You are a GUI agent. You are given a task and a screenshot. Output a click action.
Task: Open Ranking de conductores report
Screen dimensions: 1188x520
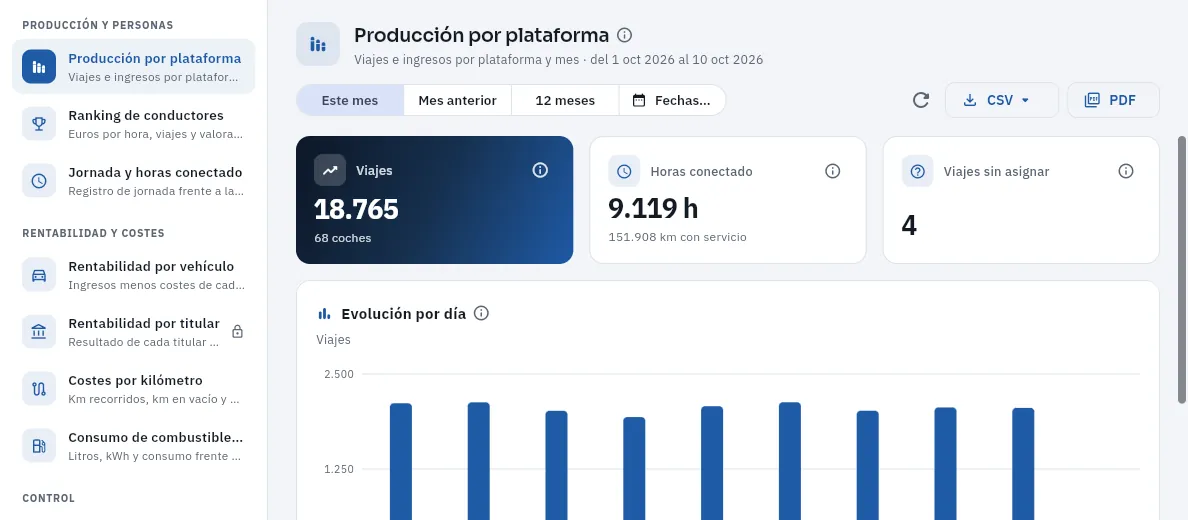click(x=133, y=124)
